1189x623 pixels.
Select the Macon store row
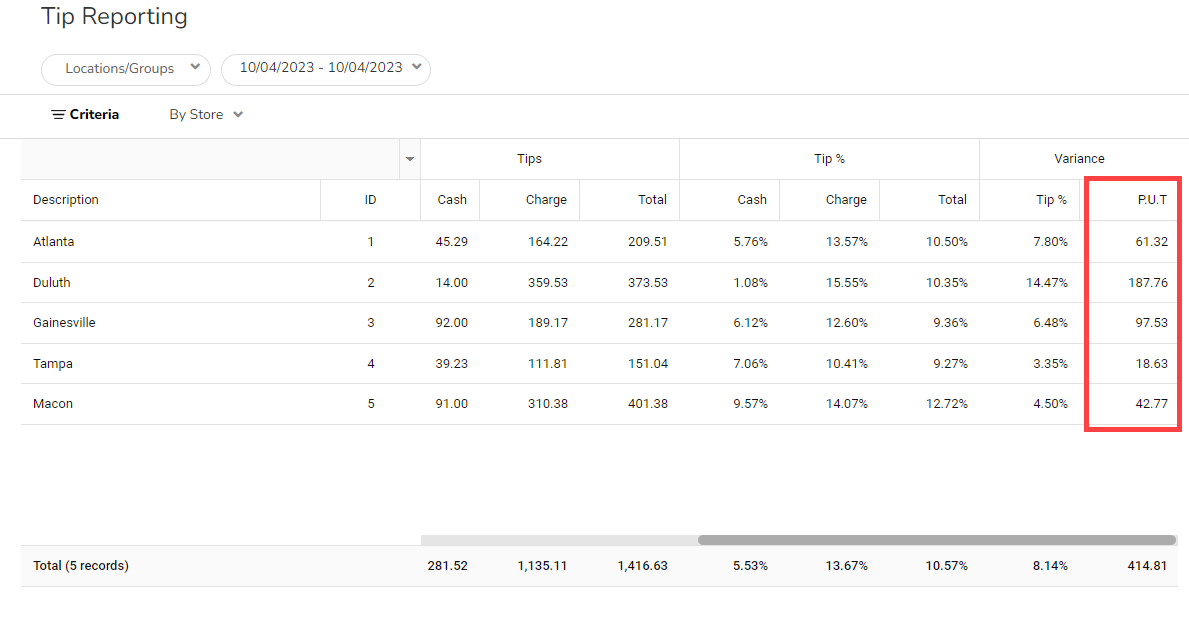click(x=53, y=404)
